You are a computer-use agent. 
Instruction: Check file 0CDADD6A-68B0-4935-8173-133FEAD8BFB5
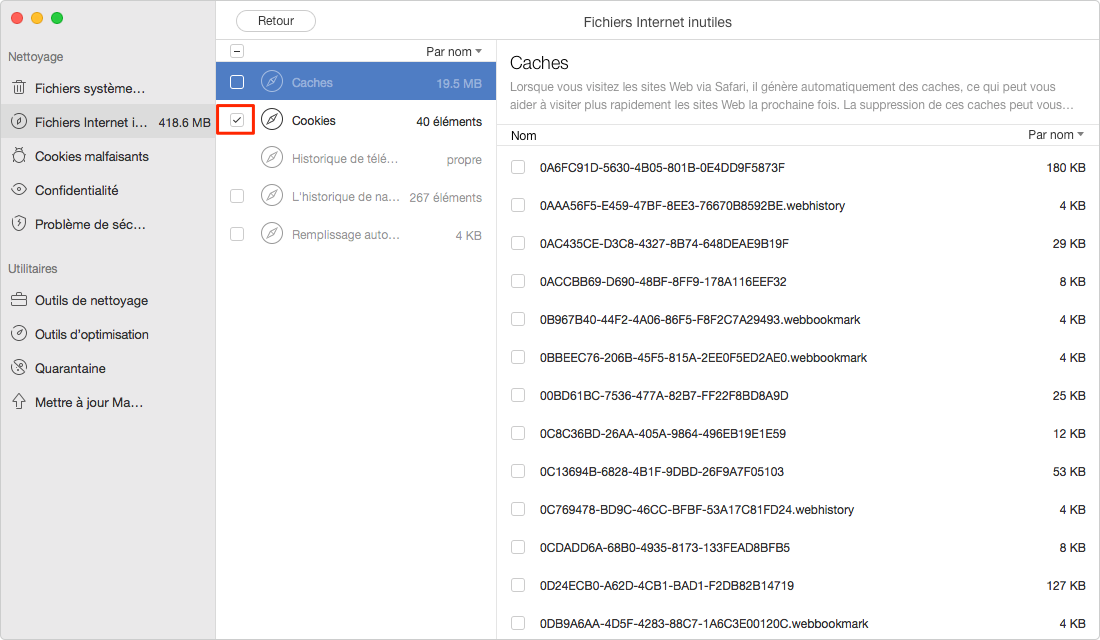click(518, 547)
